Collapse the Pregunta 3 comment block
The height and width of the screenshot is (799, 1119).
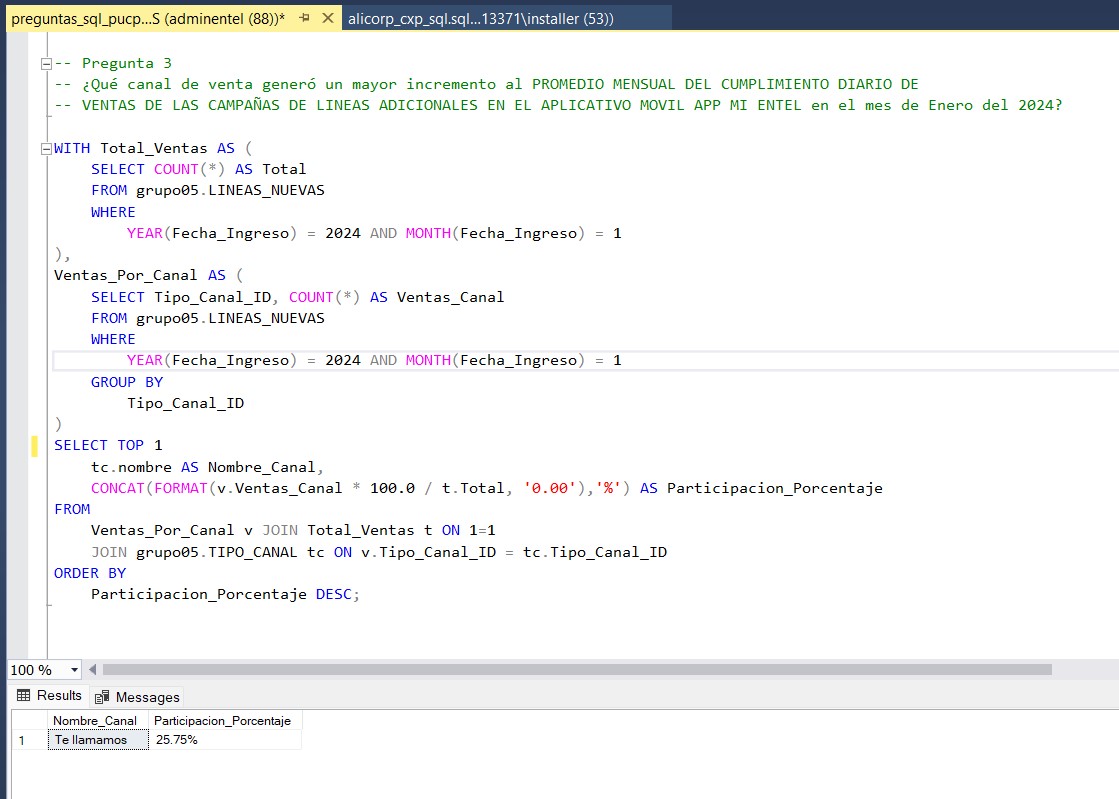click(x=45, y=63)
